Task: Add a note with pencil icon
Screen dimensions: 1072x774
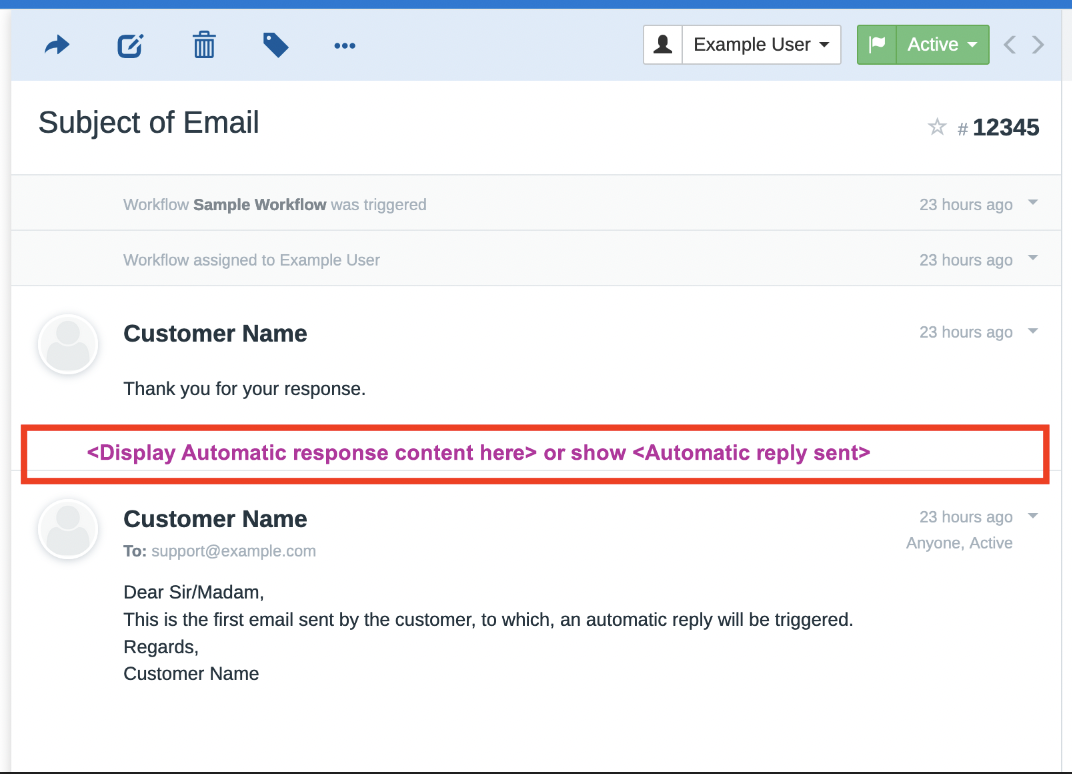Action: click(130, 46)
